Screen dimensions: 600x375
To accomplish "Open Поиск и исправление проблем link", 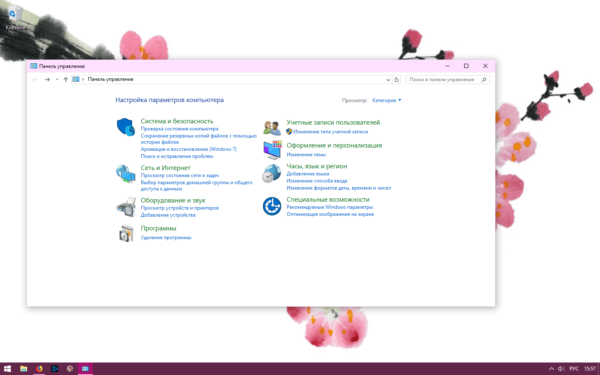I will (177, 156).
